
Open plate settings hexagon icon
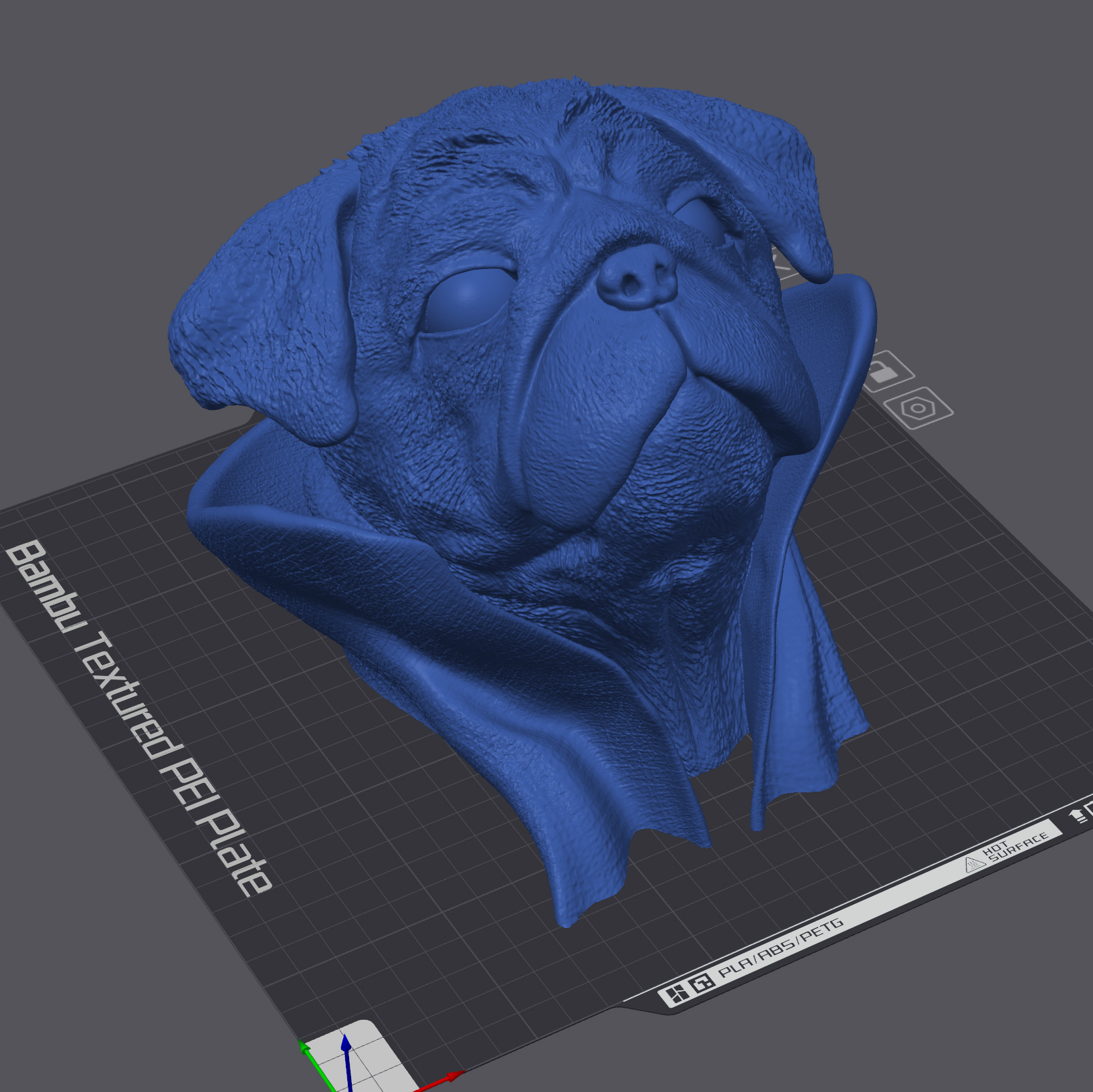point(918,407)
